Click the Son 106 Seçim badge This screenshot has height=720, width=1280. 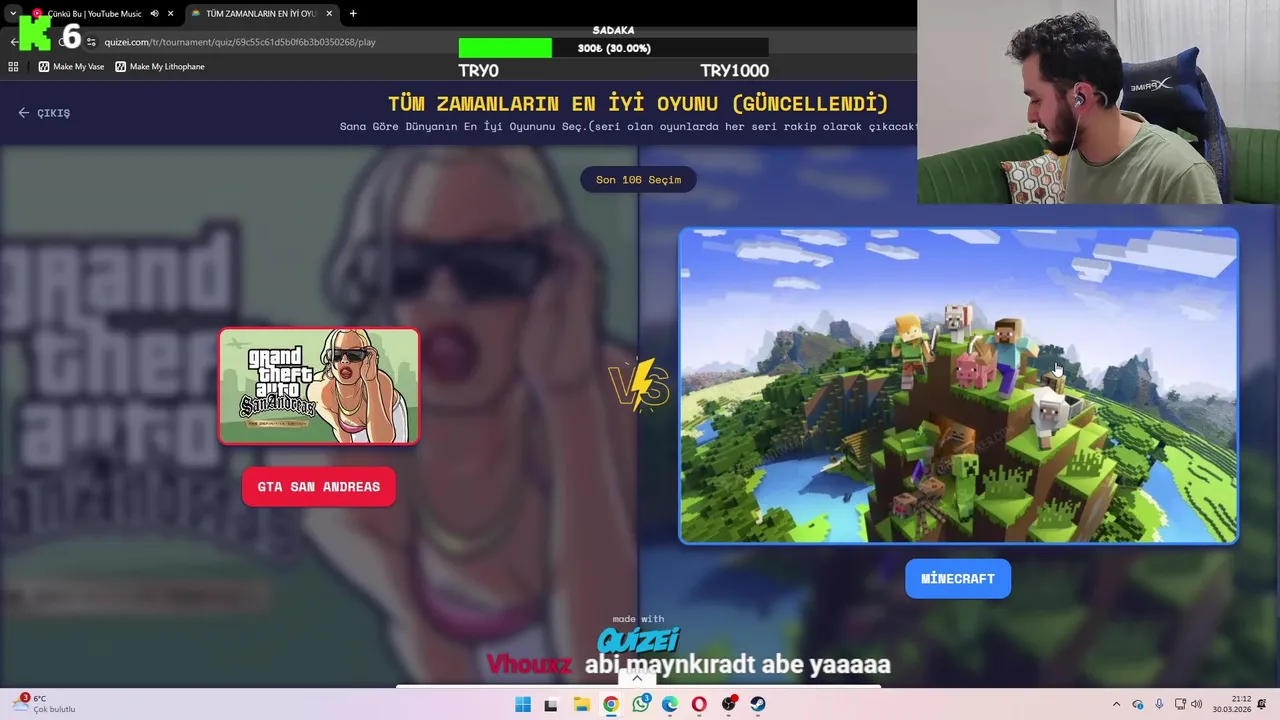[x=638, y=180]
